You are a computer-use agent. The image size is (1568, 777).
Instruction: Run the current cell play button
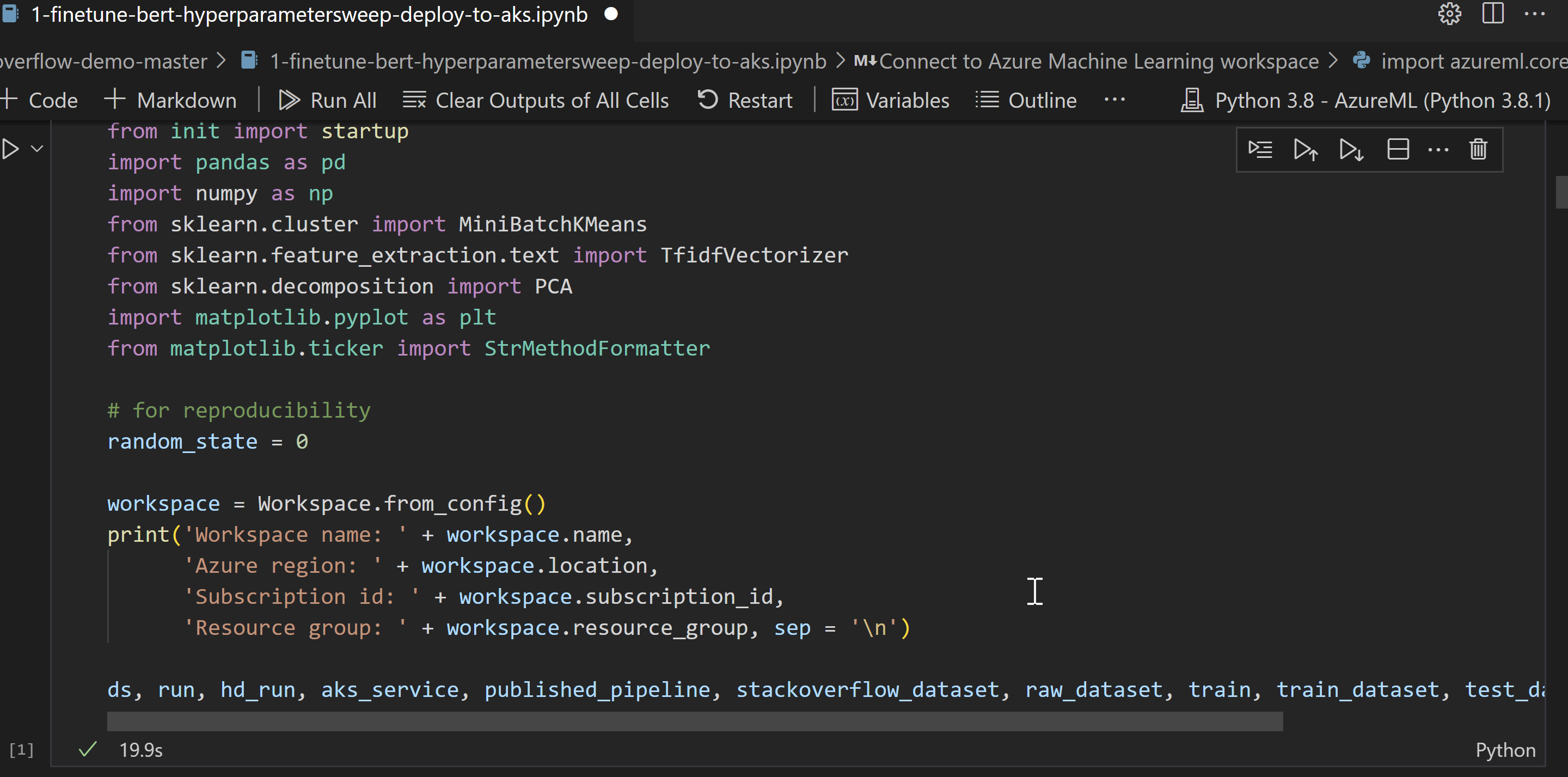11,149
